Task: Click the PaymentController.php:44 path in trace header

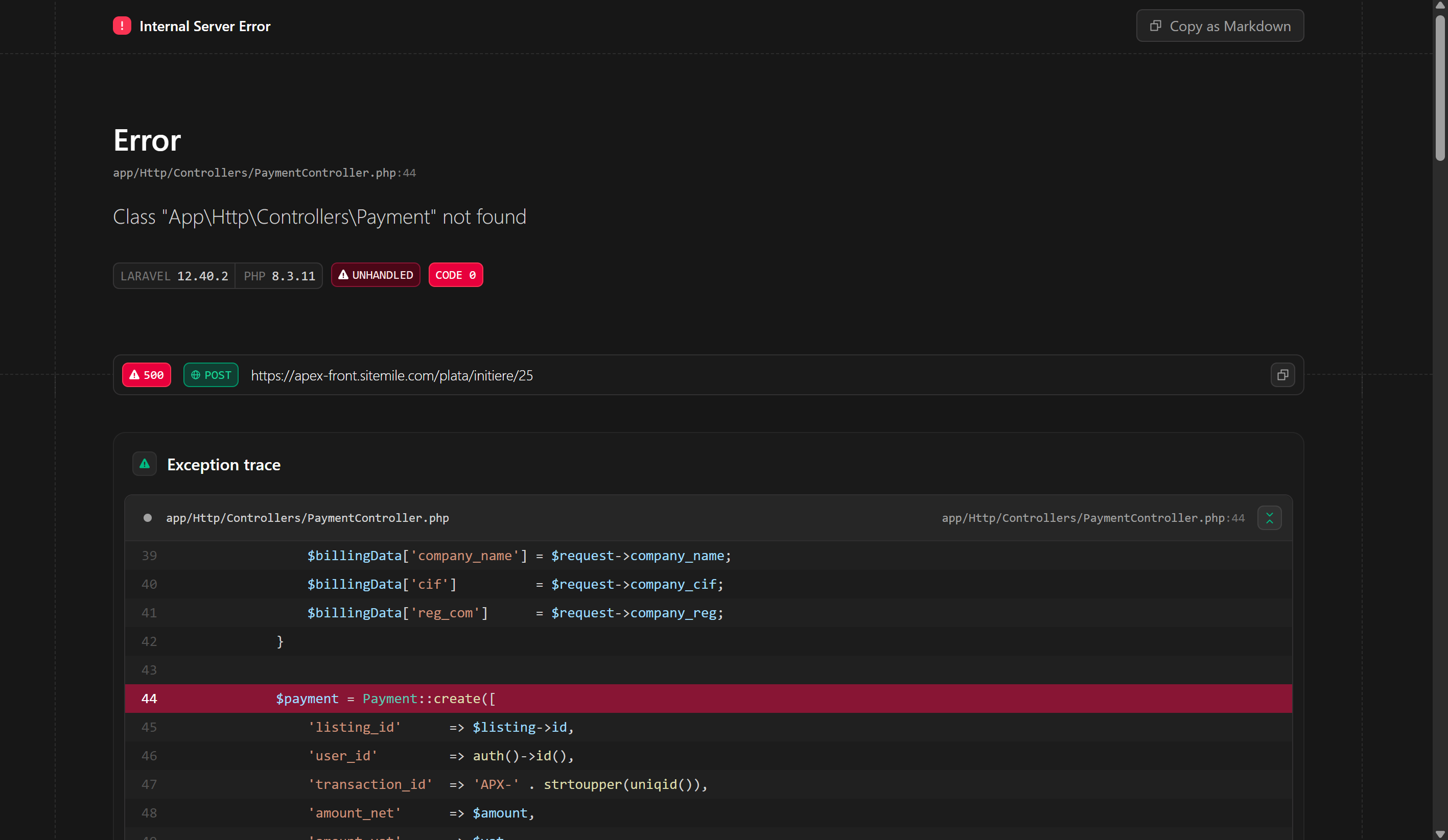Action: point(1093,518)
